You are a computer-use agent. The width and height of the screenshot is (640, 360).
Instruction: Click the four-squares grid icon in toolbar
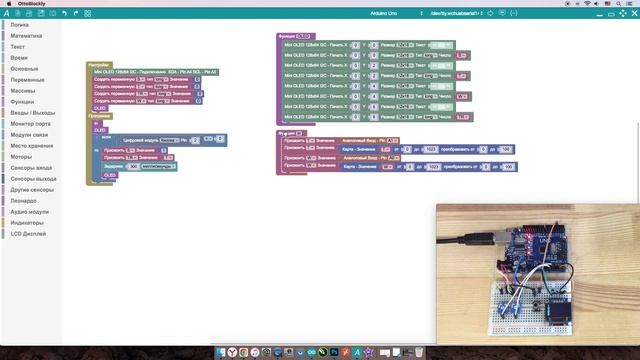[x=87, y=13]
